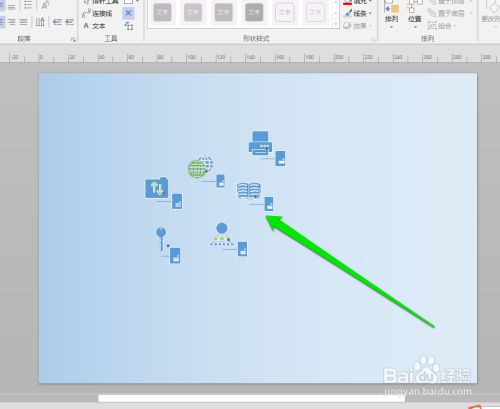Viewport: 500px width, 409px height.
Task: Click the horizontal scrollbar below the canvas
Action: (x=252, y=398)
